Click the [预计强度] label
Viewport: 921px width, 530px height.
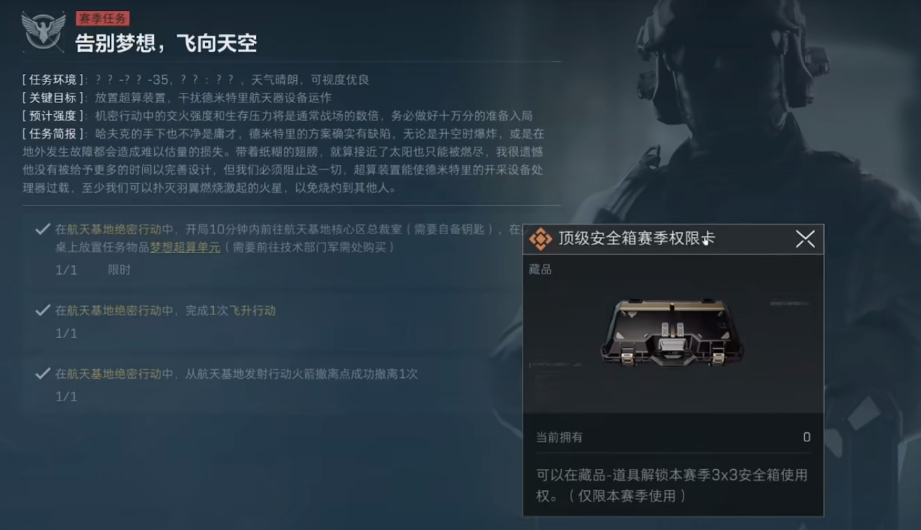(x=55, y=116)
